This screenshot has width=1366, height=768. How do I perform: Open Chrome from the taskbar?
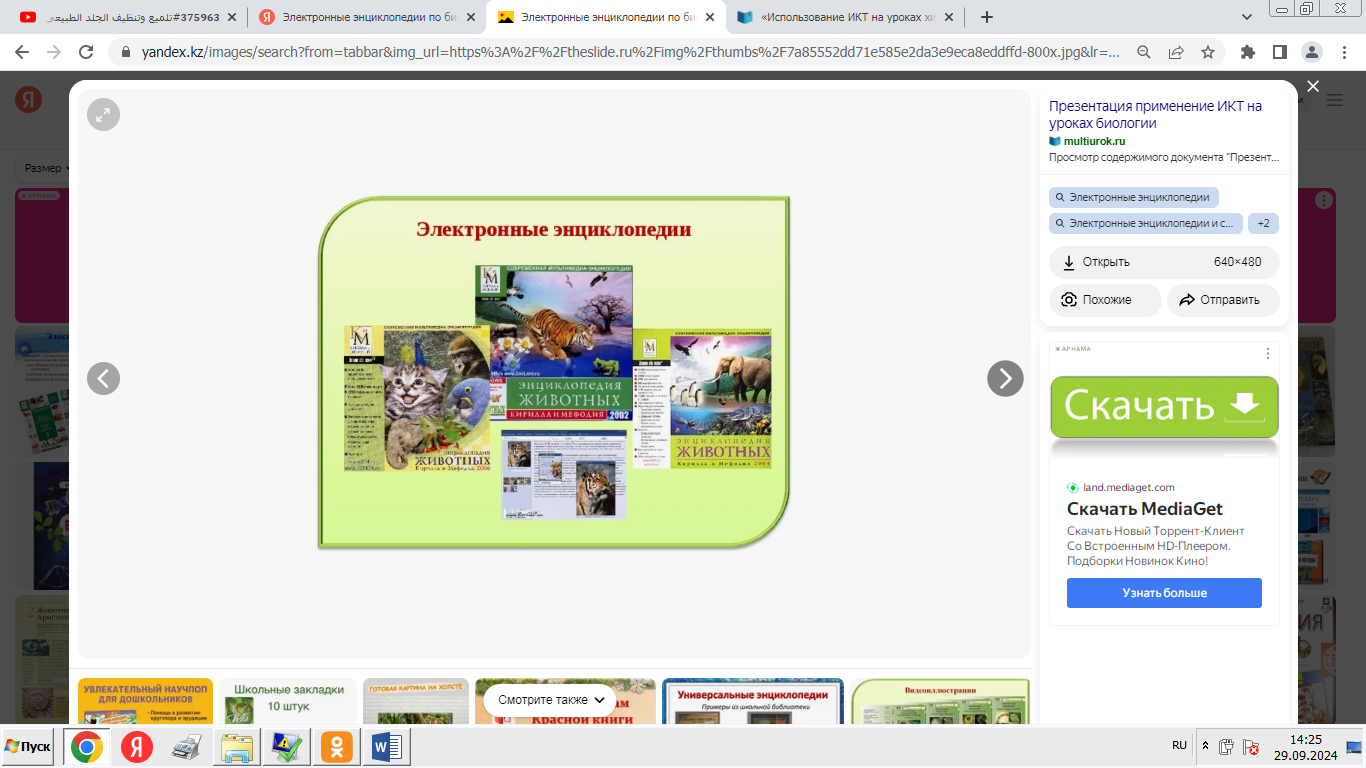86,747
